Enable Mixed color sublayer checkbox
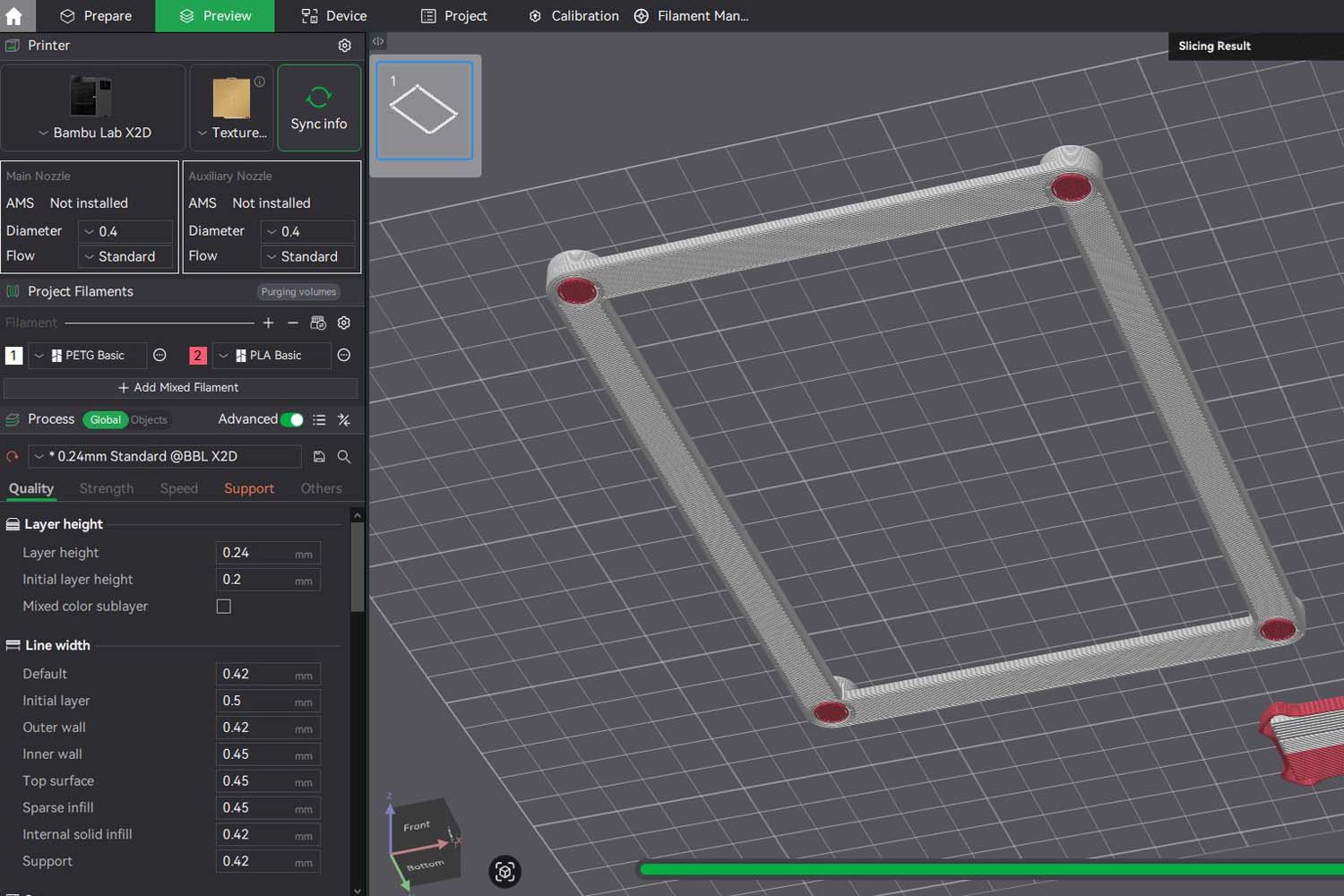Image resolution: width=1344 pixels, height=896 pixels. click(224, 607)
